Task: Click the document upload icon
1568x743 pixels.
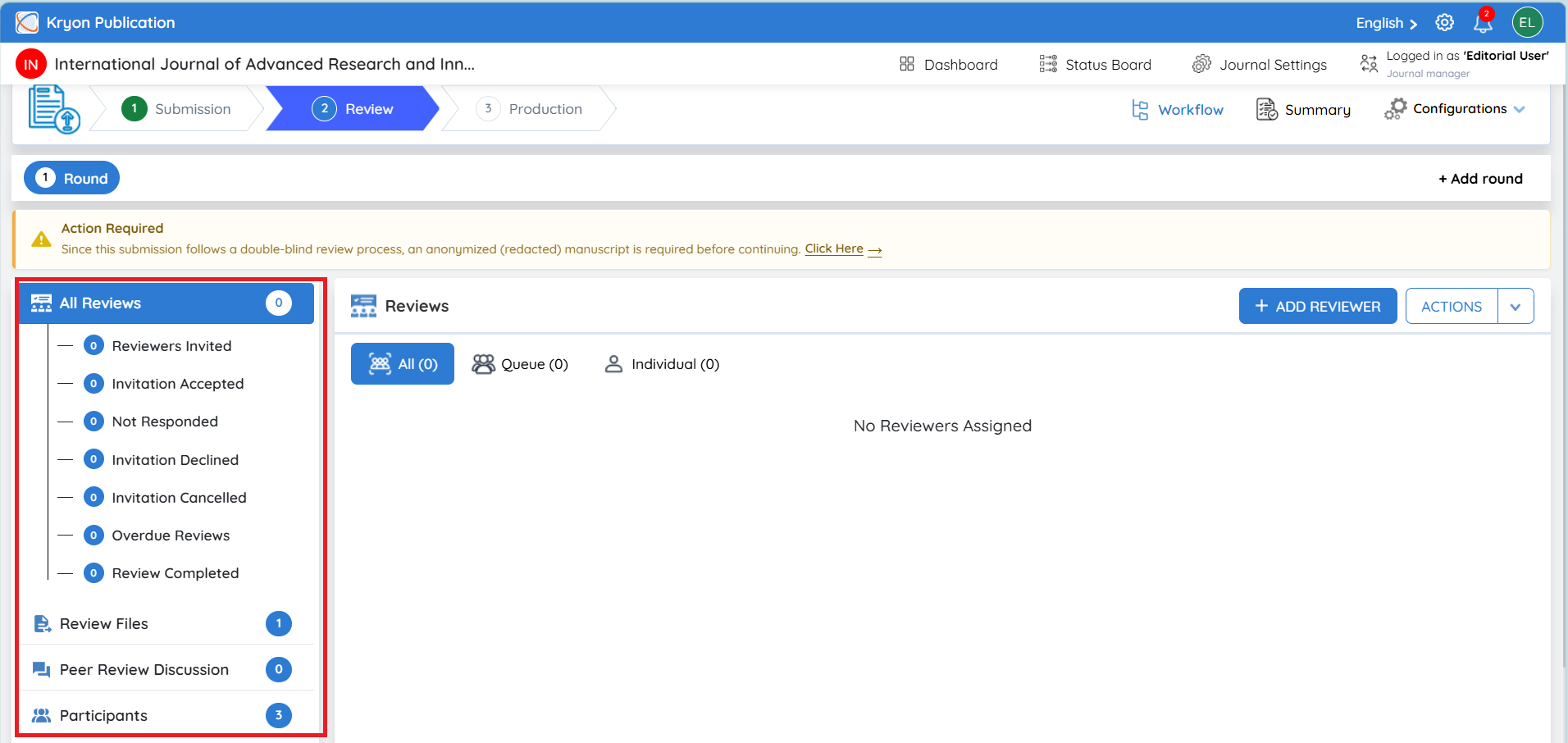Action: [x=54, y=109]
